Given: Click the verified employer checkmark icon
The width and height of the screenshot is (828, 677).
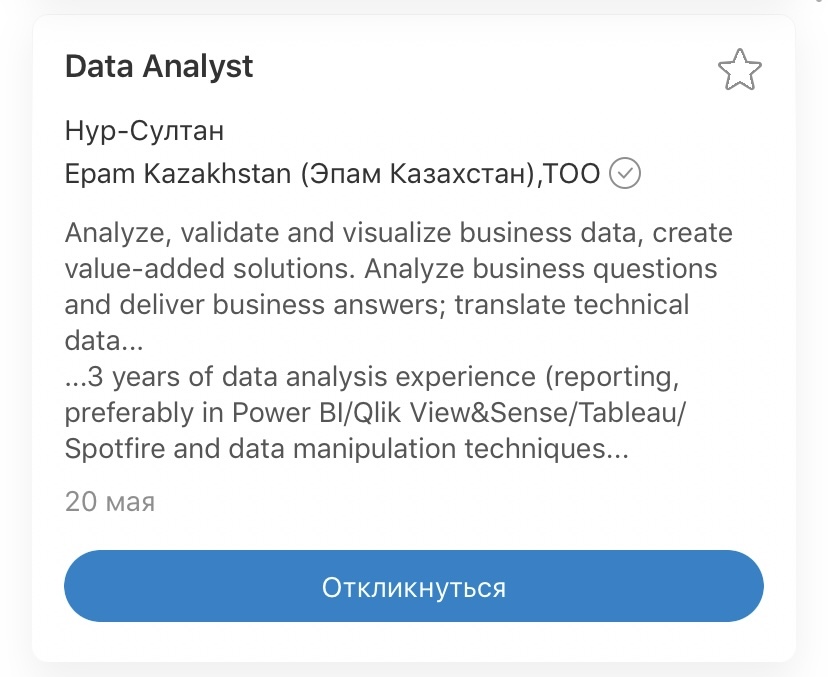Looking at the screenshot, I should coord(625,173).
